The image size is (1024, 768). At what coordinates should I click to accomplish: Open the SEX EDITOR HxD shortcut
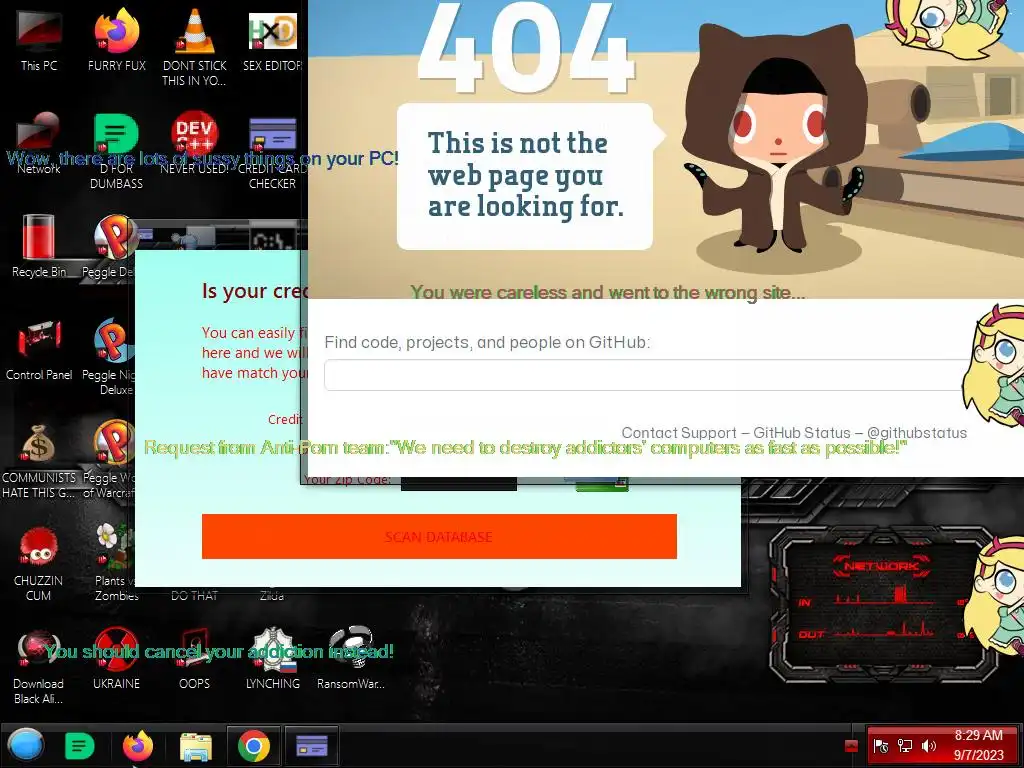(272, 41)
